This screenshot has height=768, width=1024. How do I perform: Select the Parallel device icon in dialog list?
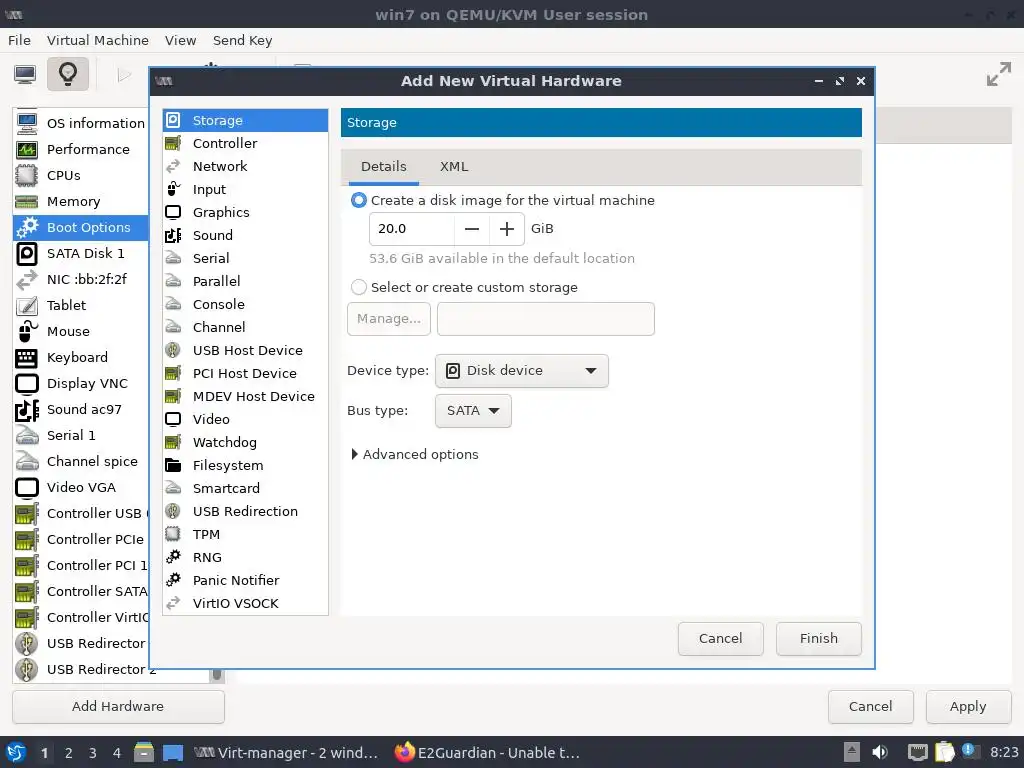[173, 281]
